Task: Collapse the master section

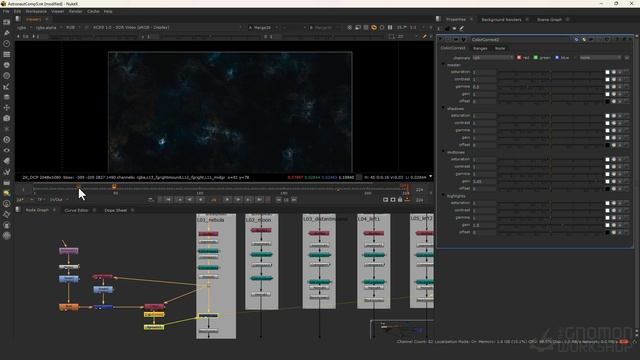Action: click(x=443, y=65)
